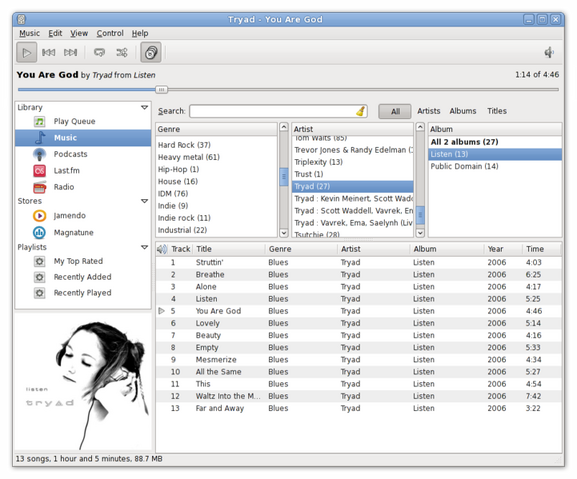Click the Artist list scroll-down arrow
The height and width of the screenshot is (479, 577).
pos(420,233)
